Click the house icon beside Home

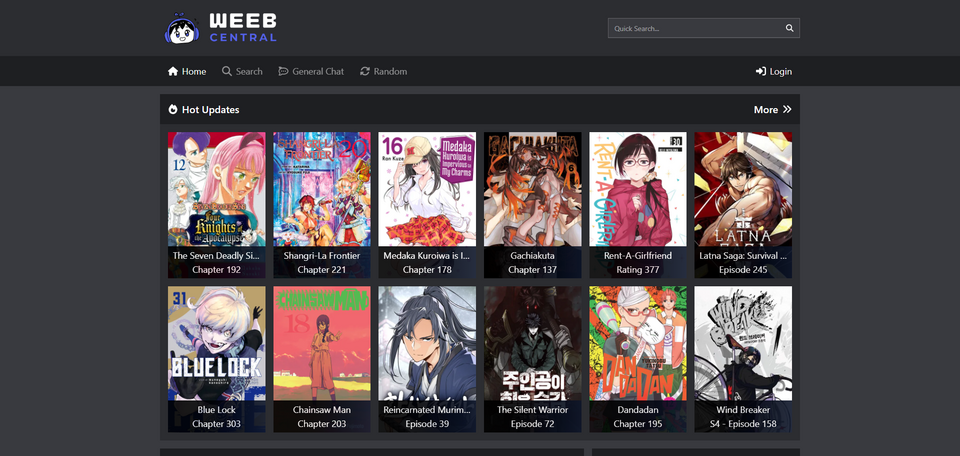[173, 72]
